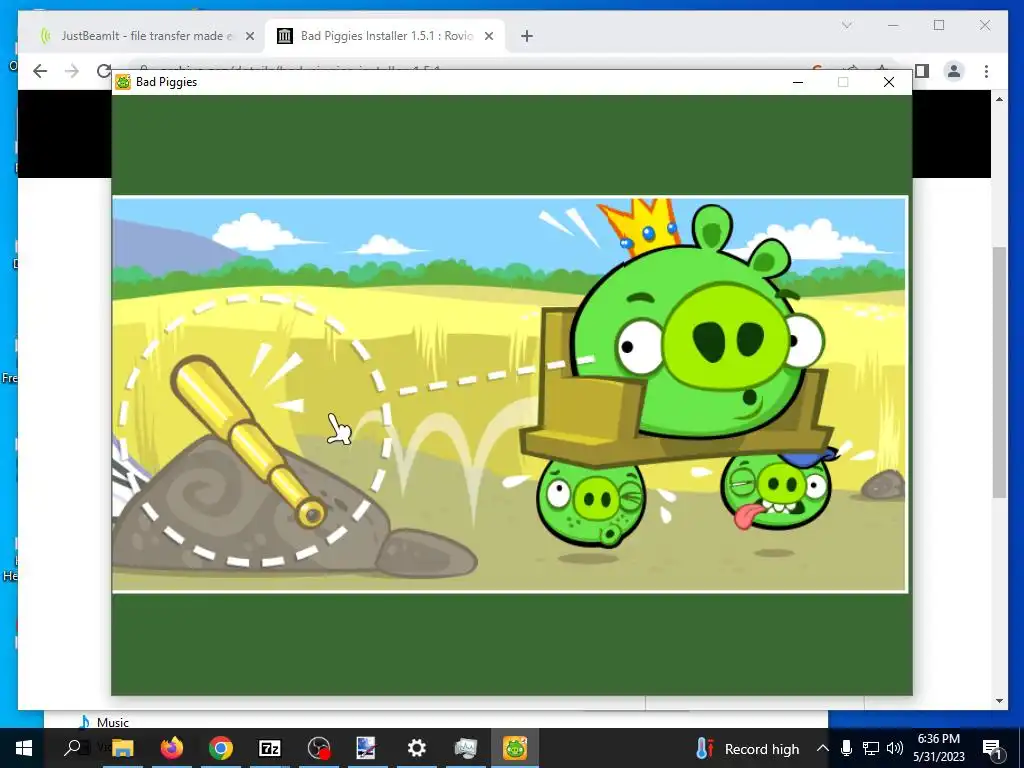Open the Record high weather widget
This screenshot has height=768, width=1024.
(x=748, y=749)
